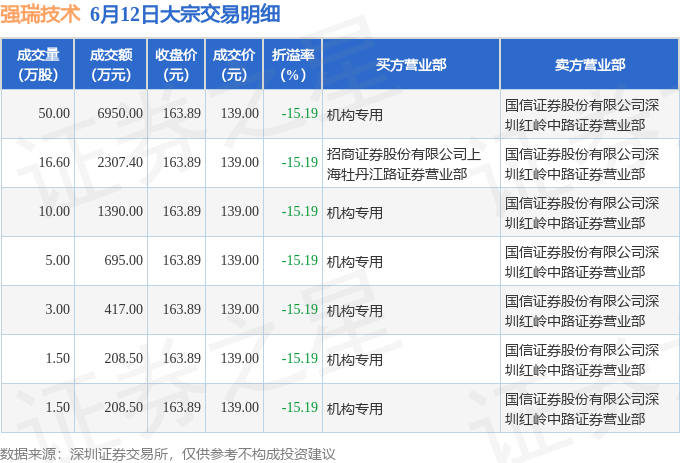Click first row -15.19 discount rate
Image resolution: width=680 pixels, height=463 pixels.
300,114
